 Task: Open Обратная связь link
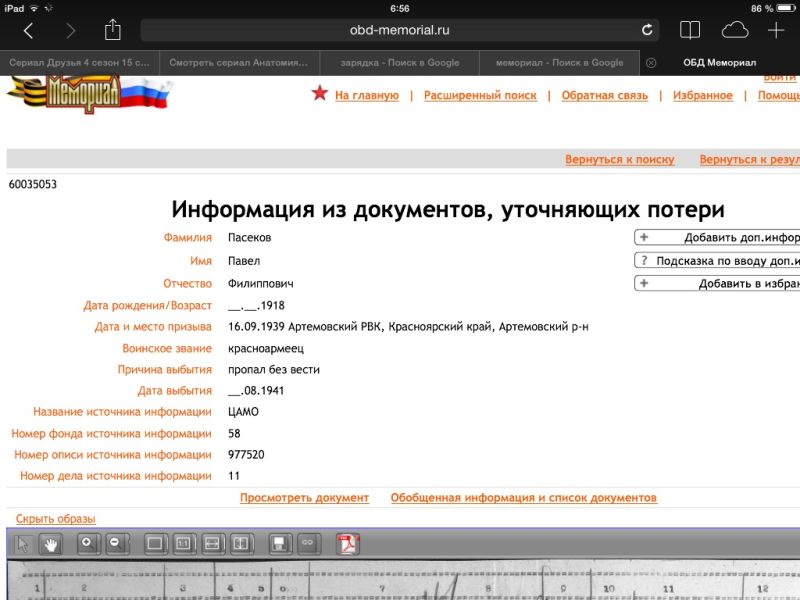click(605, 95)
